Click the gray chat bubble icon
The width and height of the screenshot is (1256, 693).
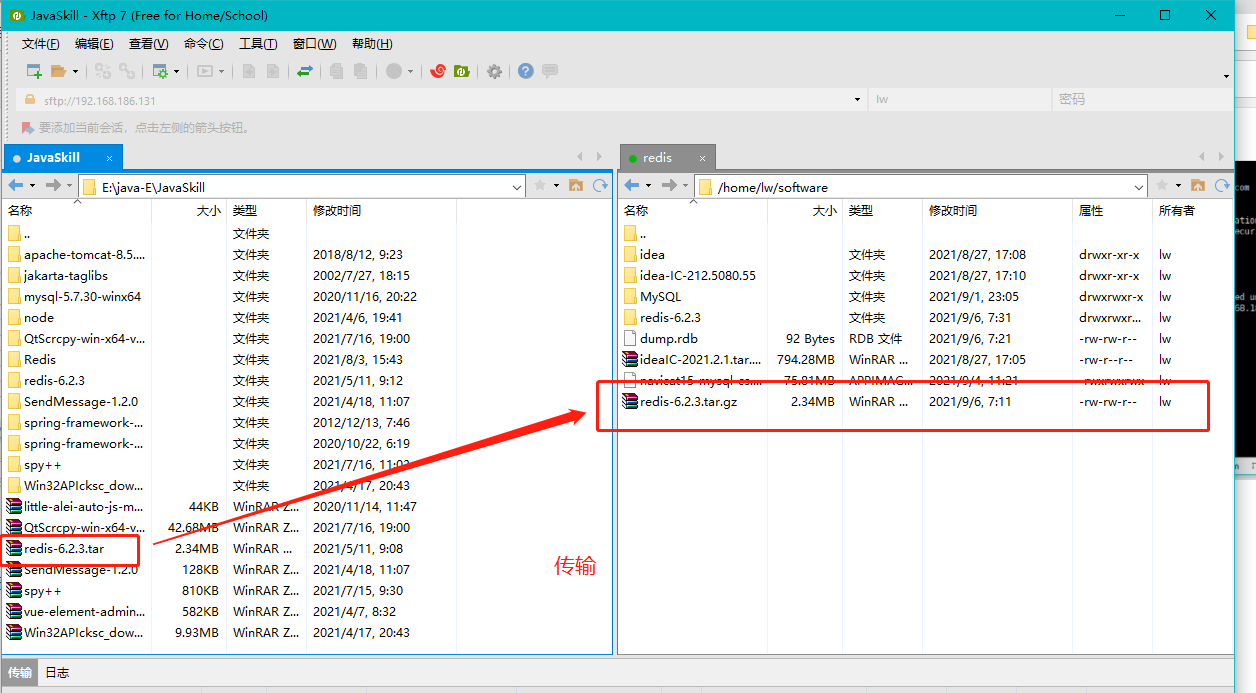click(549, 71)
